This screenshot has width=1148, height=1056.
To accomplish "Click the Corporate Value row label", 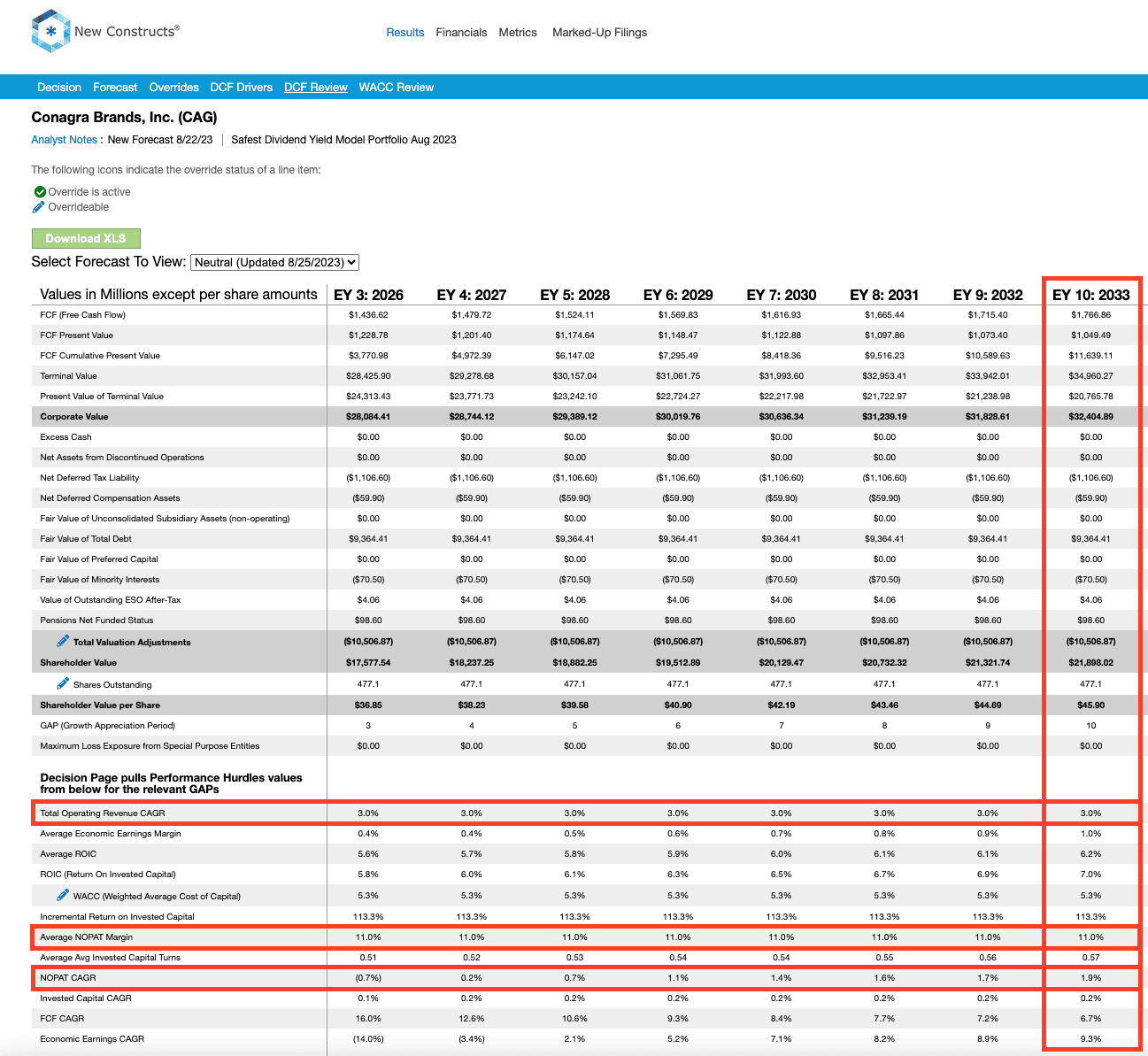I will tap(74, 416).
